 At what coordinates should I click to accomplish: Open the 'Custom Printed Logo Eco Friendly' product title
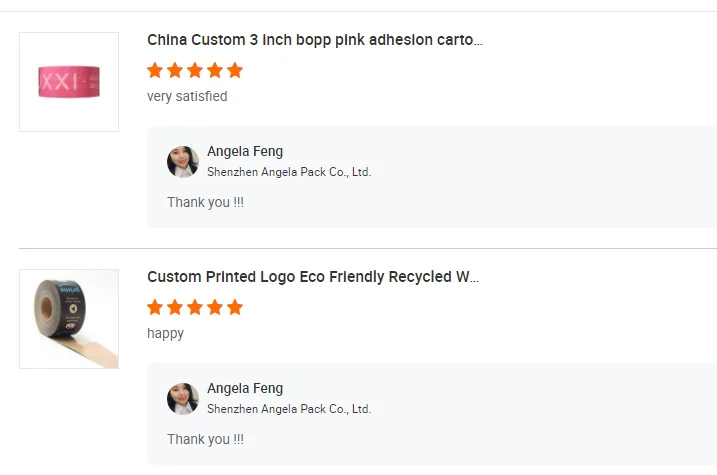click(x=313, y=277)
